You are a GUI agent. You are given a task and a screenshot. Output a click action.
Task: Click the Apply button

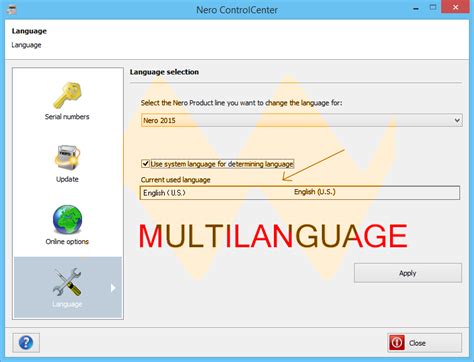coord(408,273)
